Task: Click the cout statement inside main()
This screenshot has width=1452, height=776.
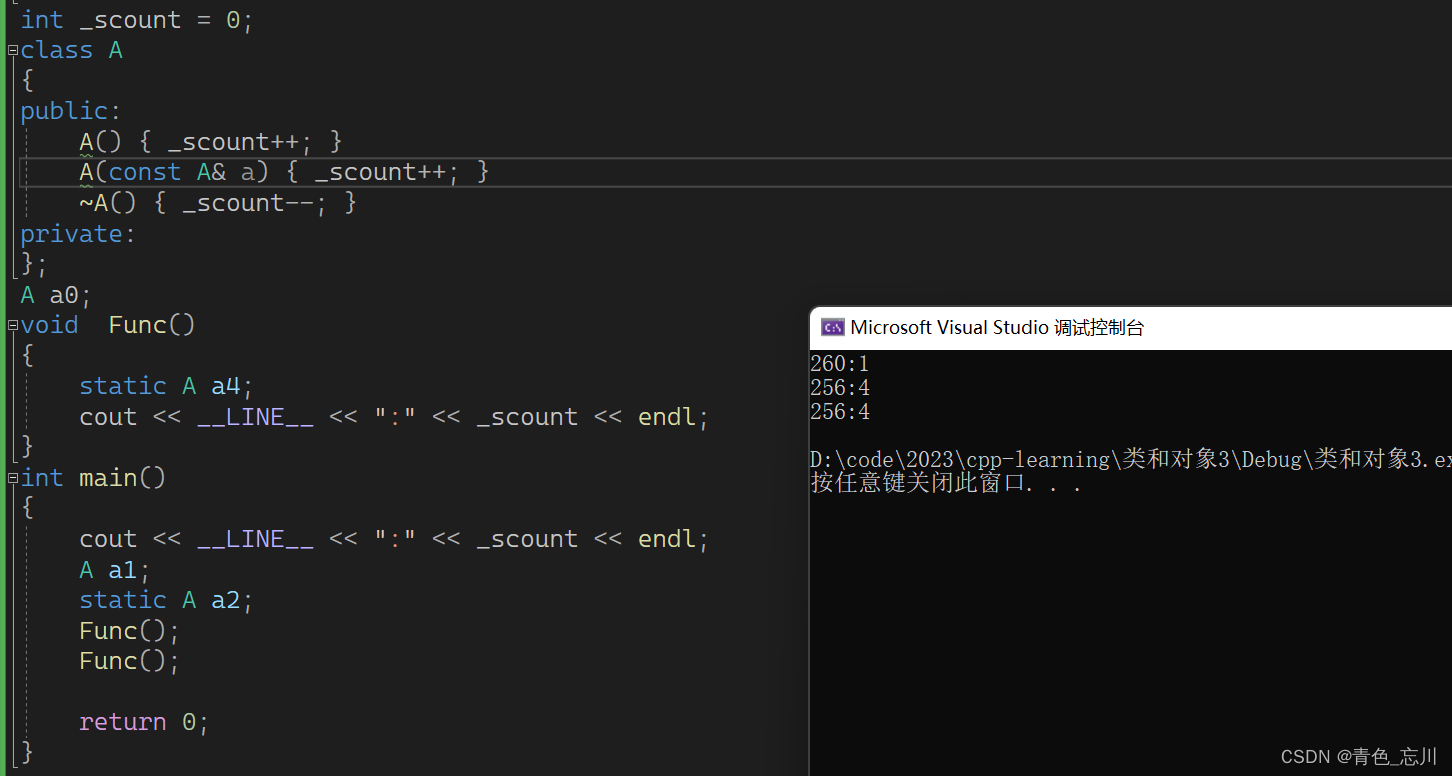Action: click(x=394, y=539)
